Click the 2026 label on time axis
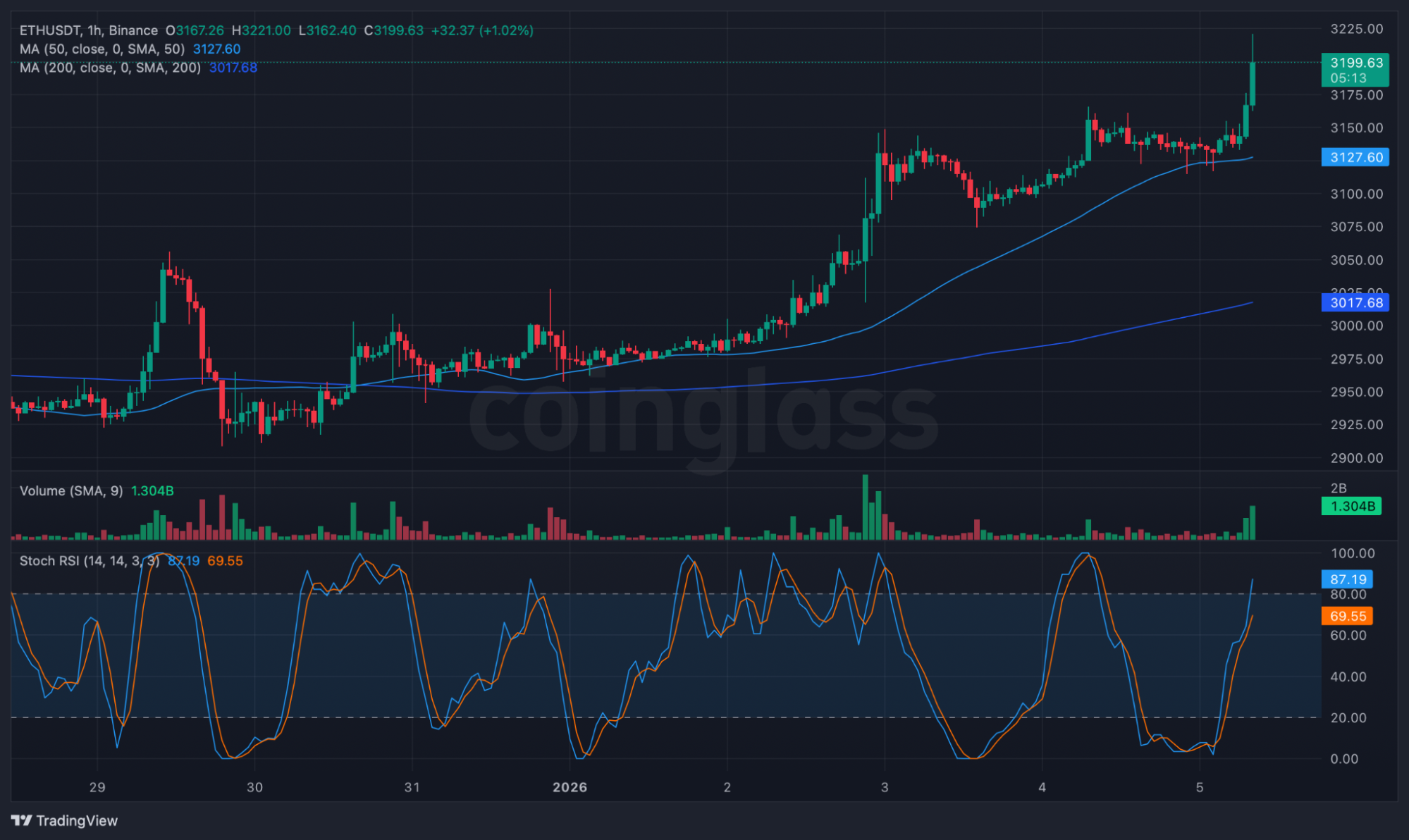The width and height of the screenshot is (1409, 840). [570, 787]
